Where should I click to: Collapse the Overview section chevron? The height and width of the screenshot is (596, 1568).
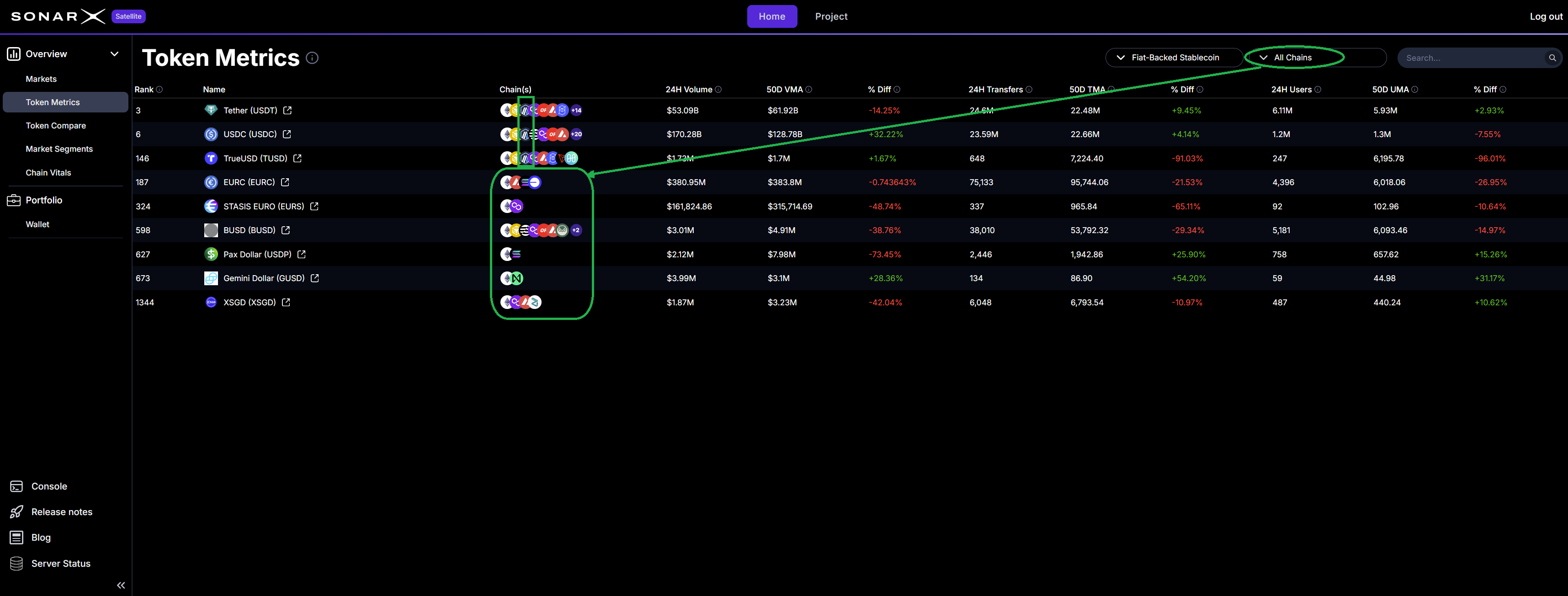pos(114,53)
